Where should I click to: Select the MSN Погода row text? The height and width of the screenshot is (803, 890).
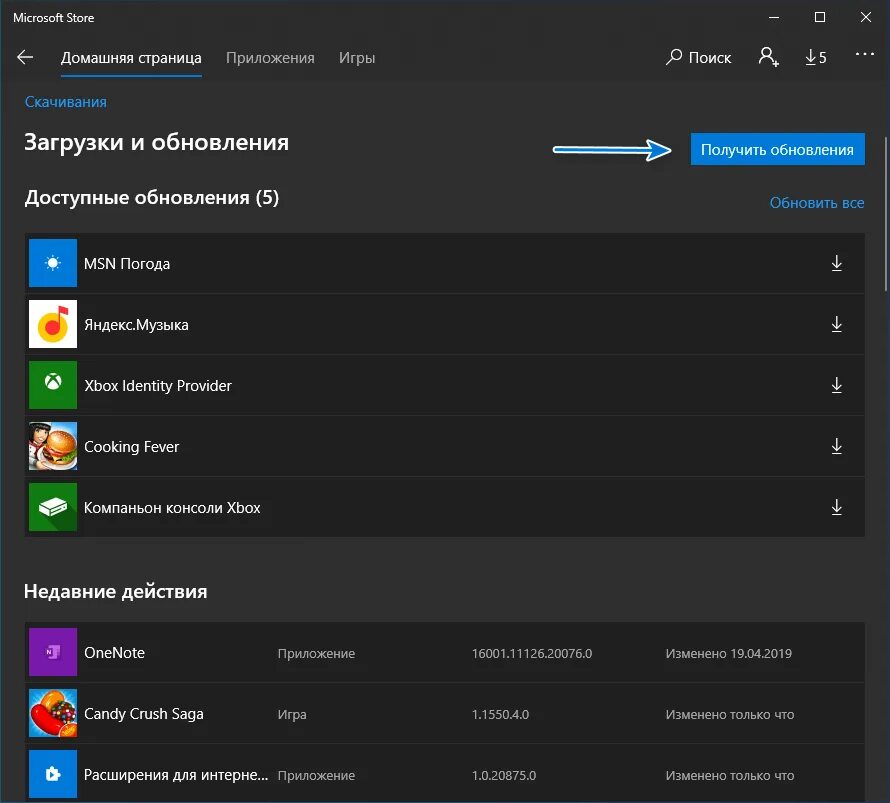point(127,264)
